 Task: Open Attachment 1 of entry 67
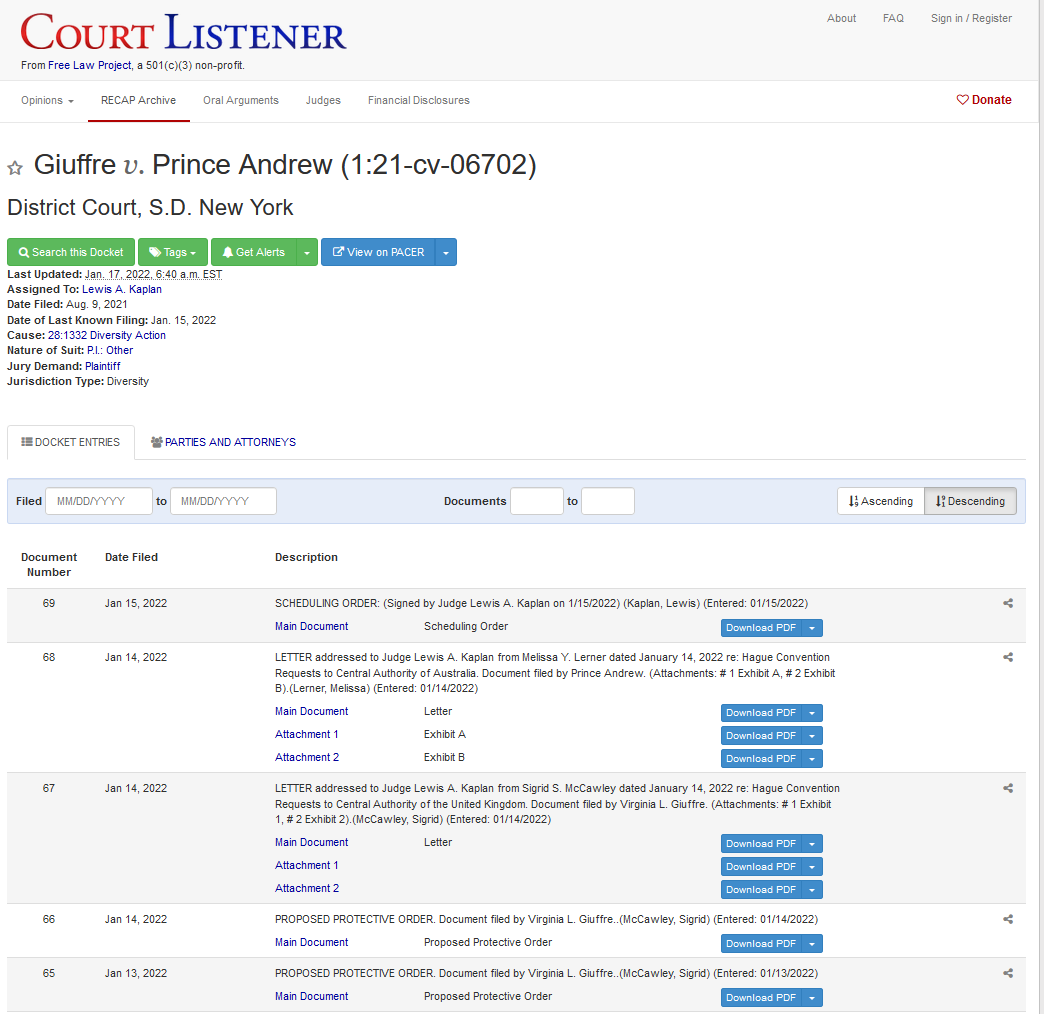tap(307, 866)
